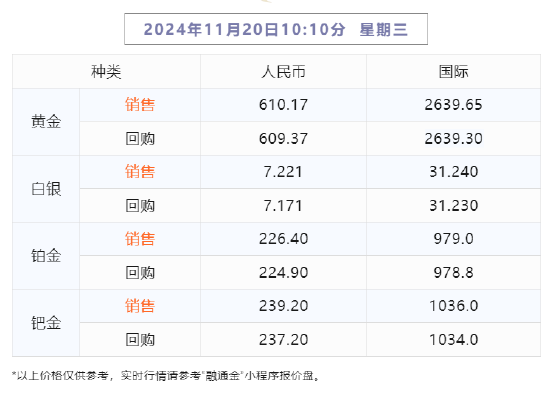
Task: Select the 种类 column header
Action: click(106, 72)
